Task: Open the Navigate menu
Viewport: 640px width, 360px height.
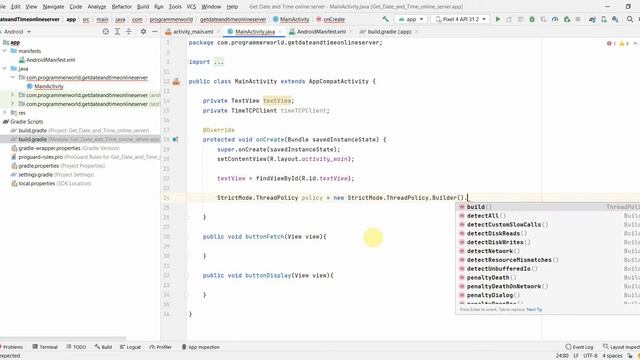Action: point(53,7)
